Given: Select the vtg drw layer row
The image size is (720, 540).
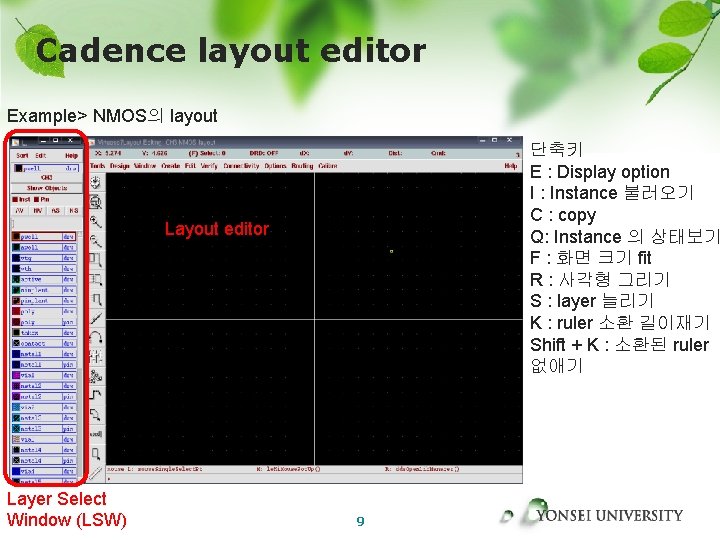Looking at the screenshot, I should point(44,258).
